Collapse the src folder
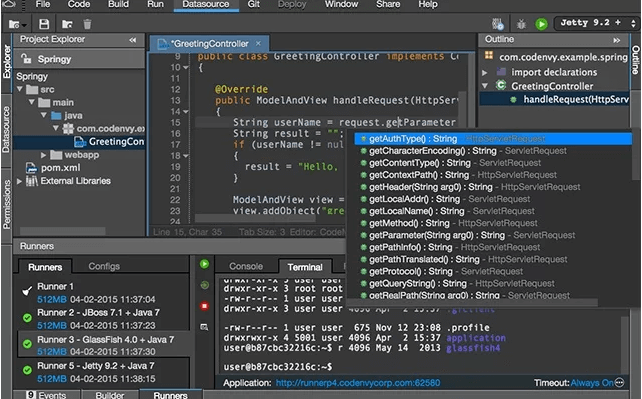The image size is (642, 399). (x=20, y=89)
